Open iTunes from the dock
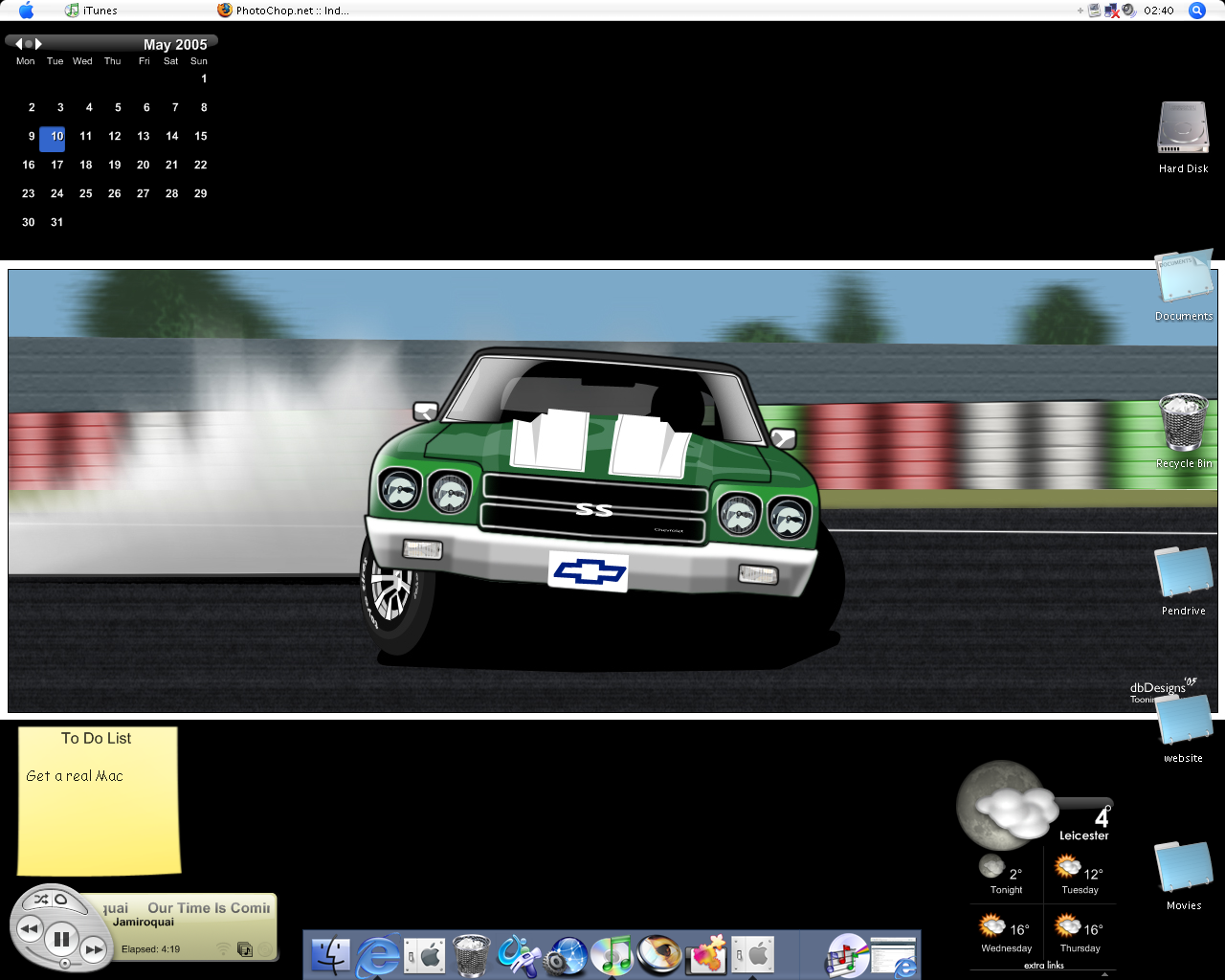1225x980 pixels. [612, 955]
